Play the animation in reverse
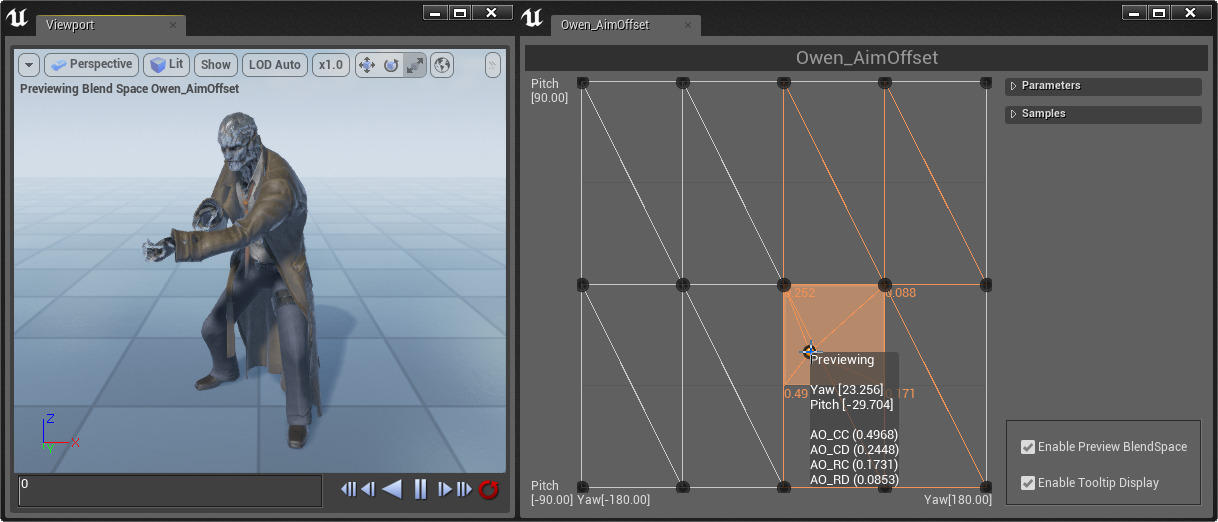Viewport: 1218px width, 522px height. tap(392, 489)
